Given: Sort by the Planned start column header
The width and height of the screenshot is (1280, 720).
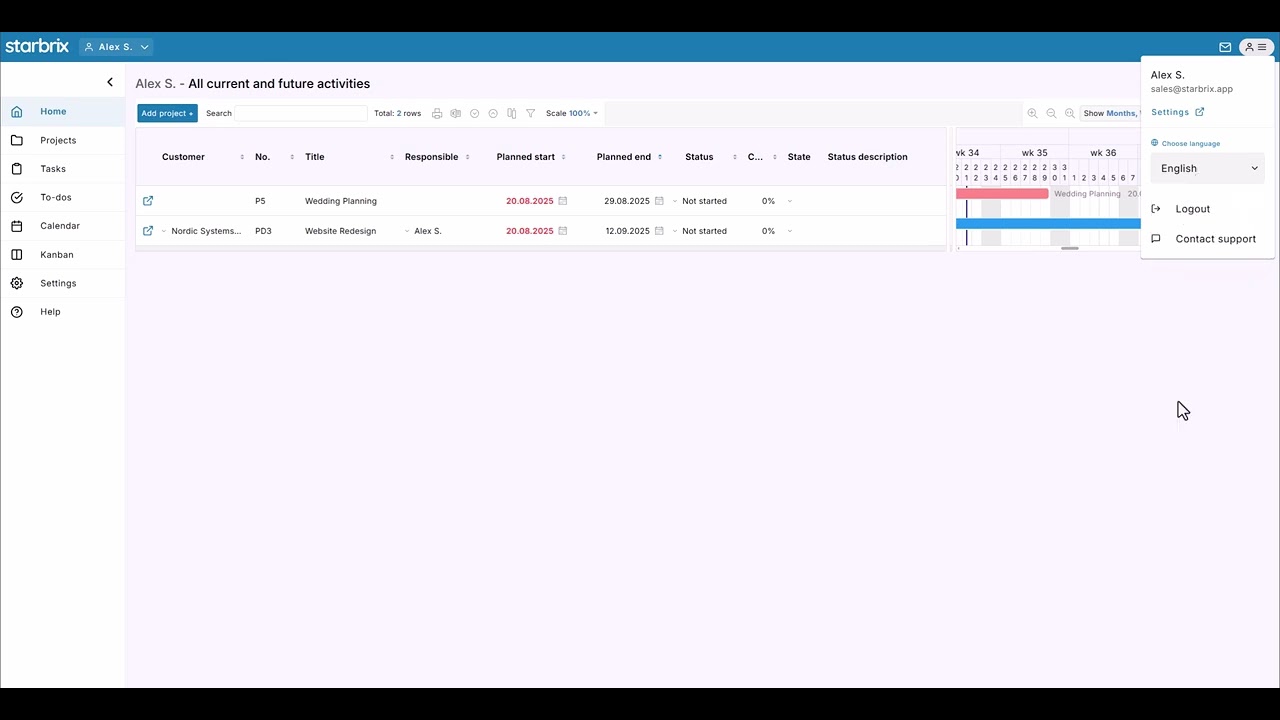Looking at the screenshot, I should tap(525, 157).
